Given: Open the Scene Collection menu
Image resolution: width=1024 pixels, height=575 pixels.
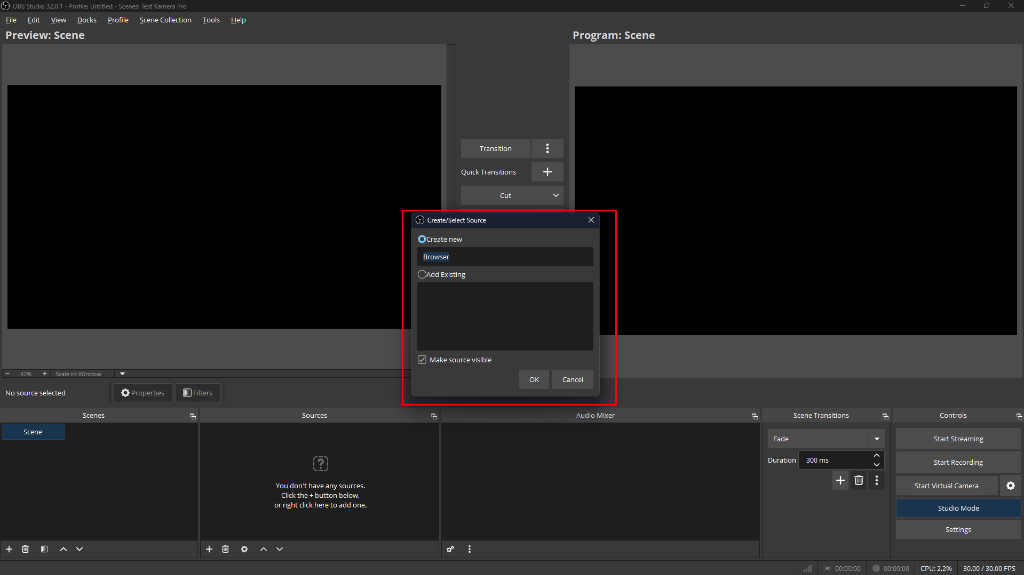Looking at the screenshot, I should pyautogui.click(x=165, y=20).
